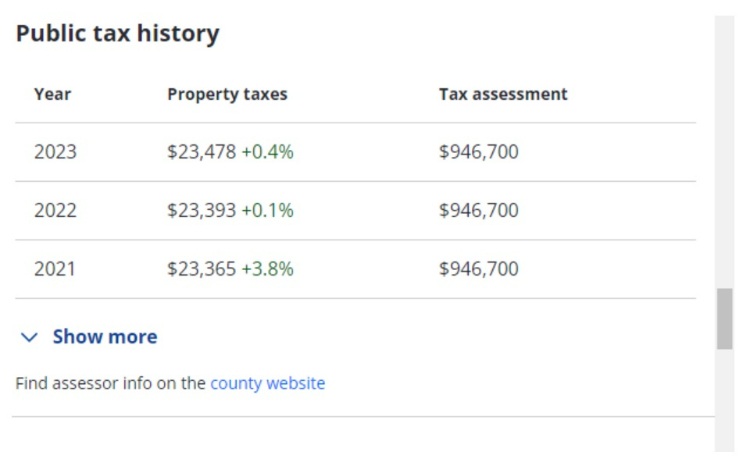The width and height of the screenshot is (750, 466).
Task: Open the county website link
Action: [267, 383]
